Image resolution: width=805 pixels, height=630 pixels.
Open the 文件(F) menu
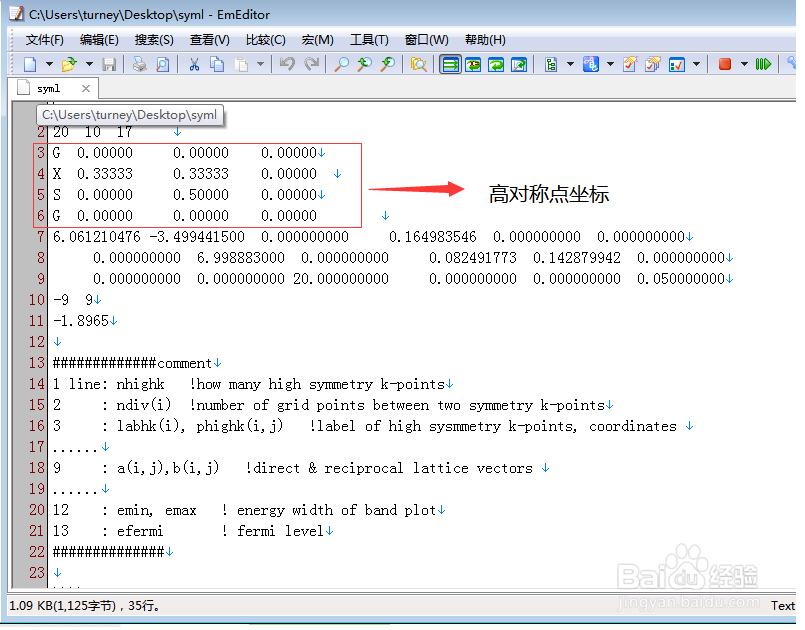pyautogui.click(x=45, y=40)
